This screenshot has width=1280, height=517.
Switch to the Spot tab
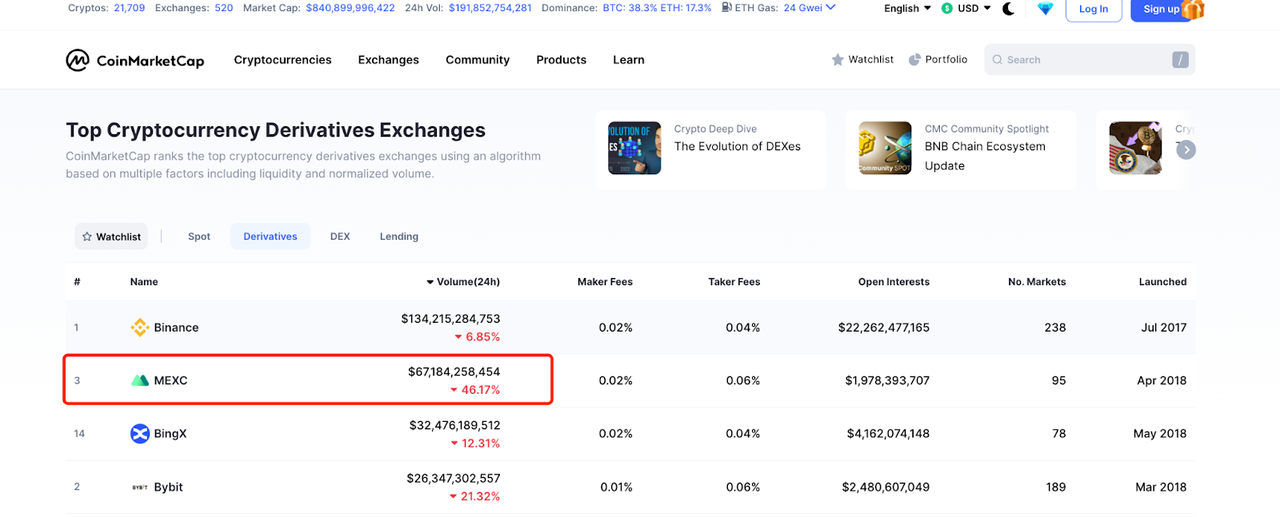[x=199, y=237]
